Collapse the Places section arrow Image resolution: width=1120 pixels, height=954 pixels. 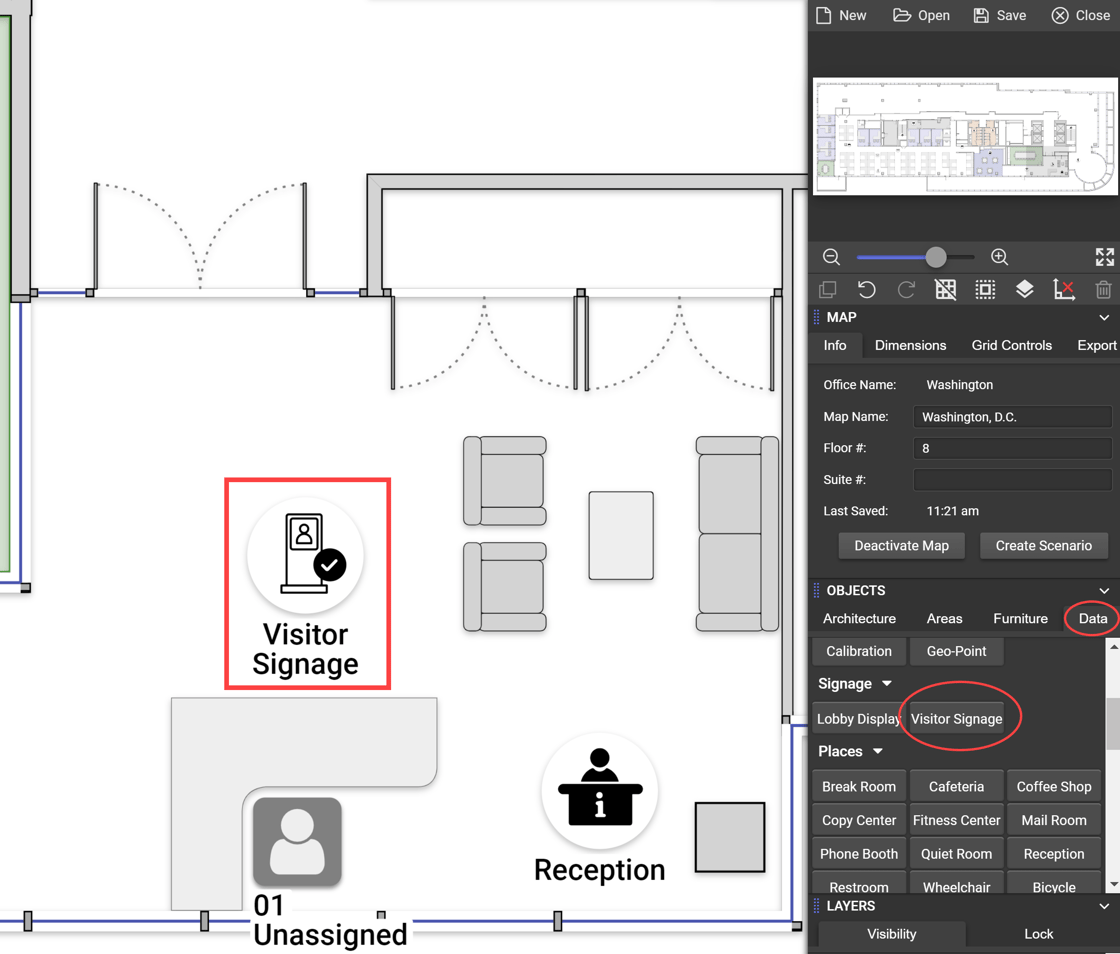[x=878, y=752]
